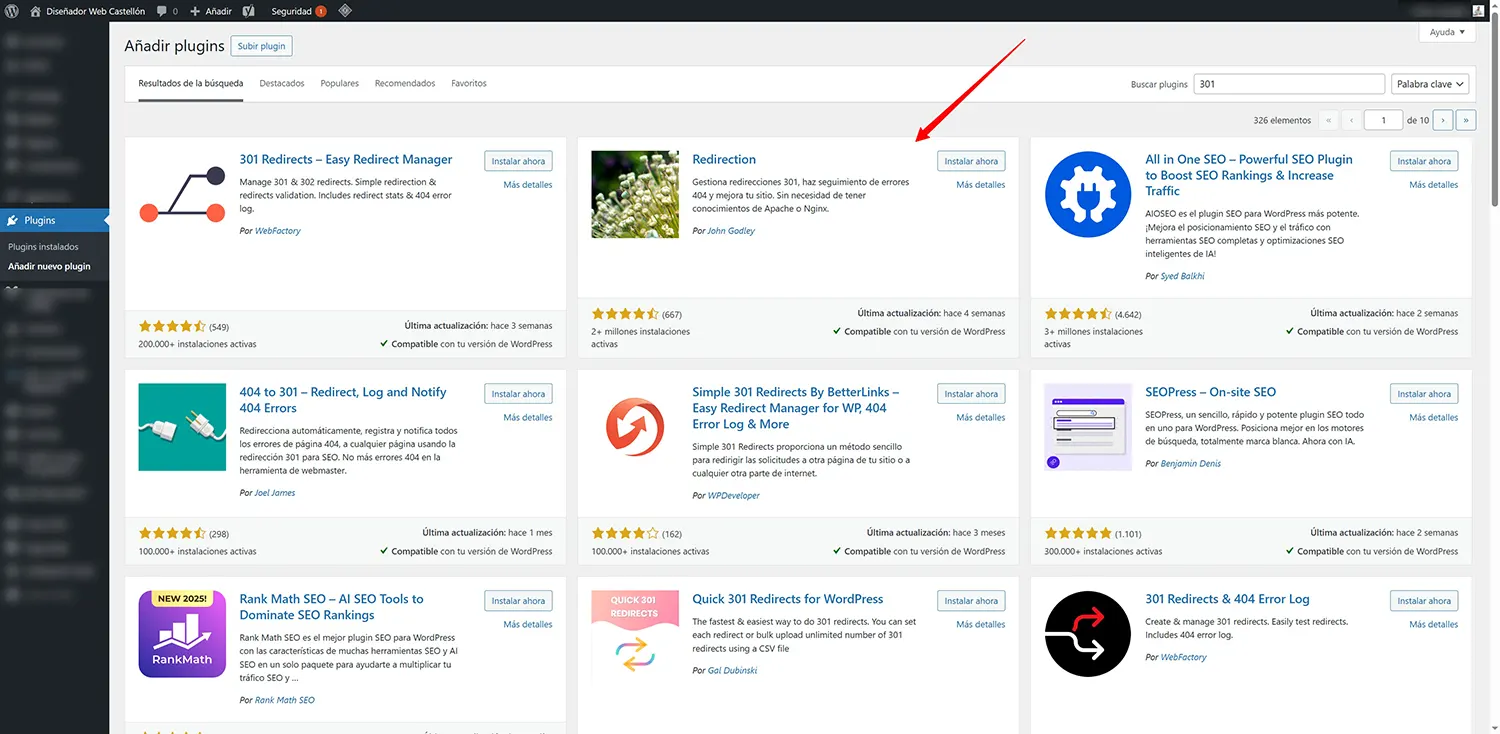Click the Añadir plus icon in the admin bar
The image size is (1500, 734).
tap(197, 11)
